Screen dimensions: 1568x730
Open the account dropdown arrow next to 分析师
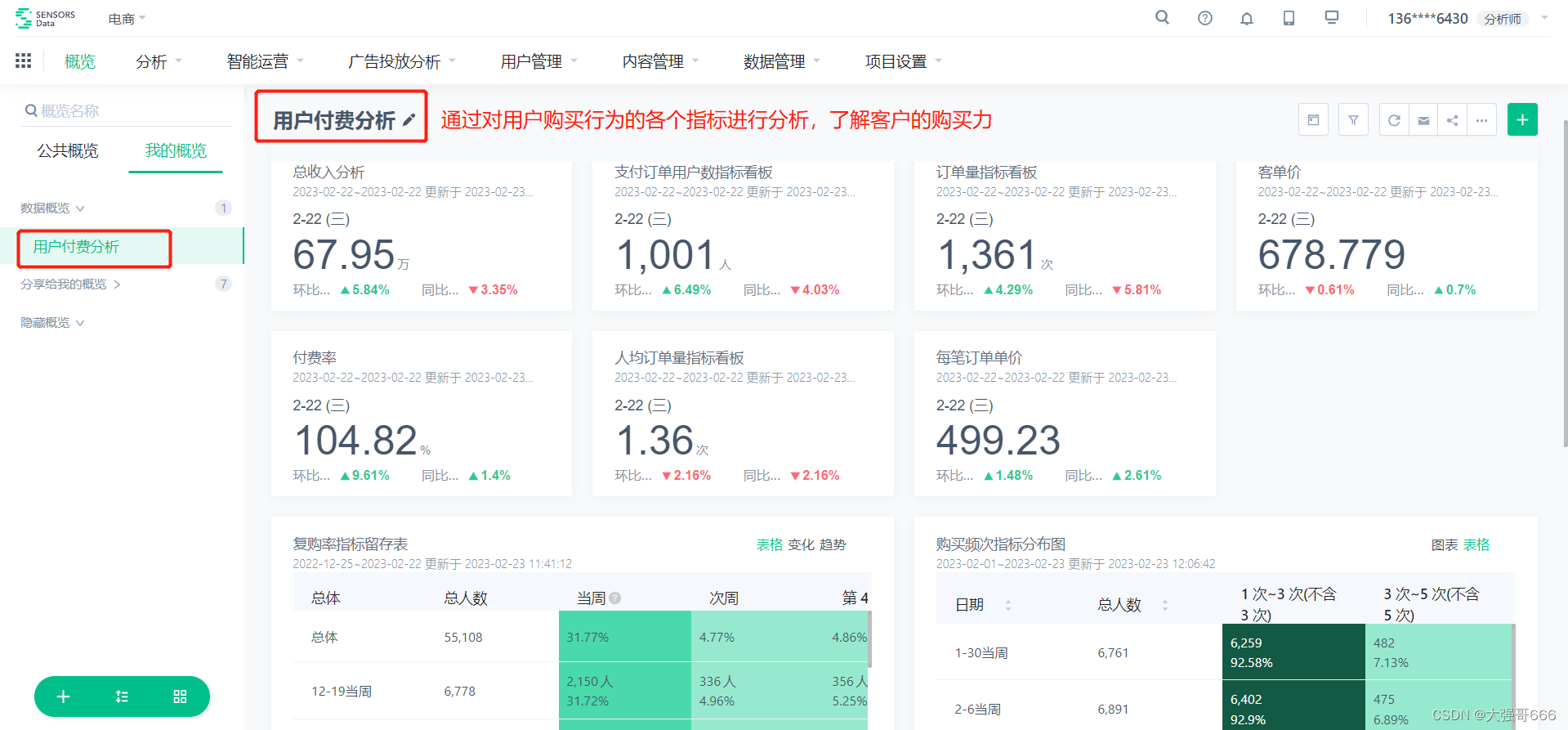coord(1544,17)
